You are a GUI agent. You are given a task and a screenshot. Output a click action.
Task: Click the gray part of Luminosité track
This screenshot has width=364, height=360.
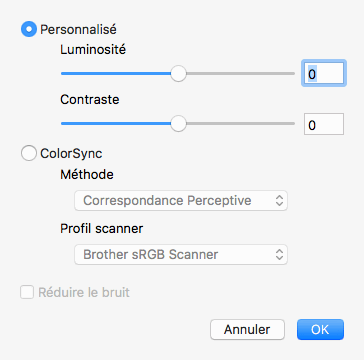[x=240, y=73]
